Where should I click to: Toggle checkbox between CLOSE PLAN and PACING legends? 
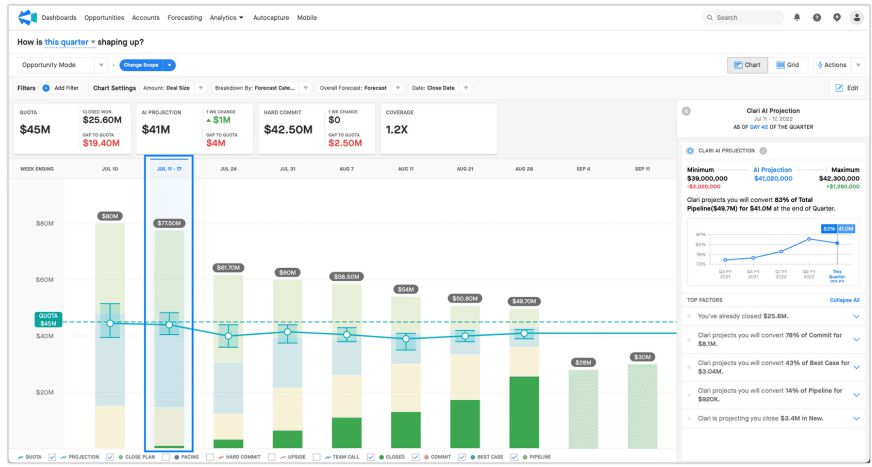(166, 457)
